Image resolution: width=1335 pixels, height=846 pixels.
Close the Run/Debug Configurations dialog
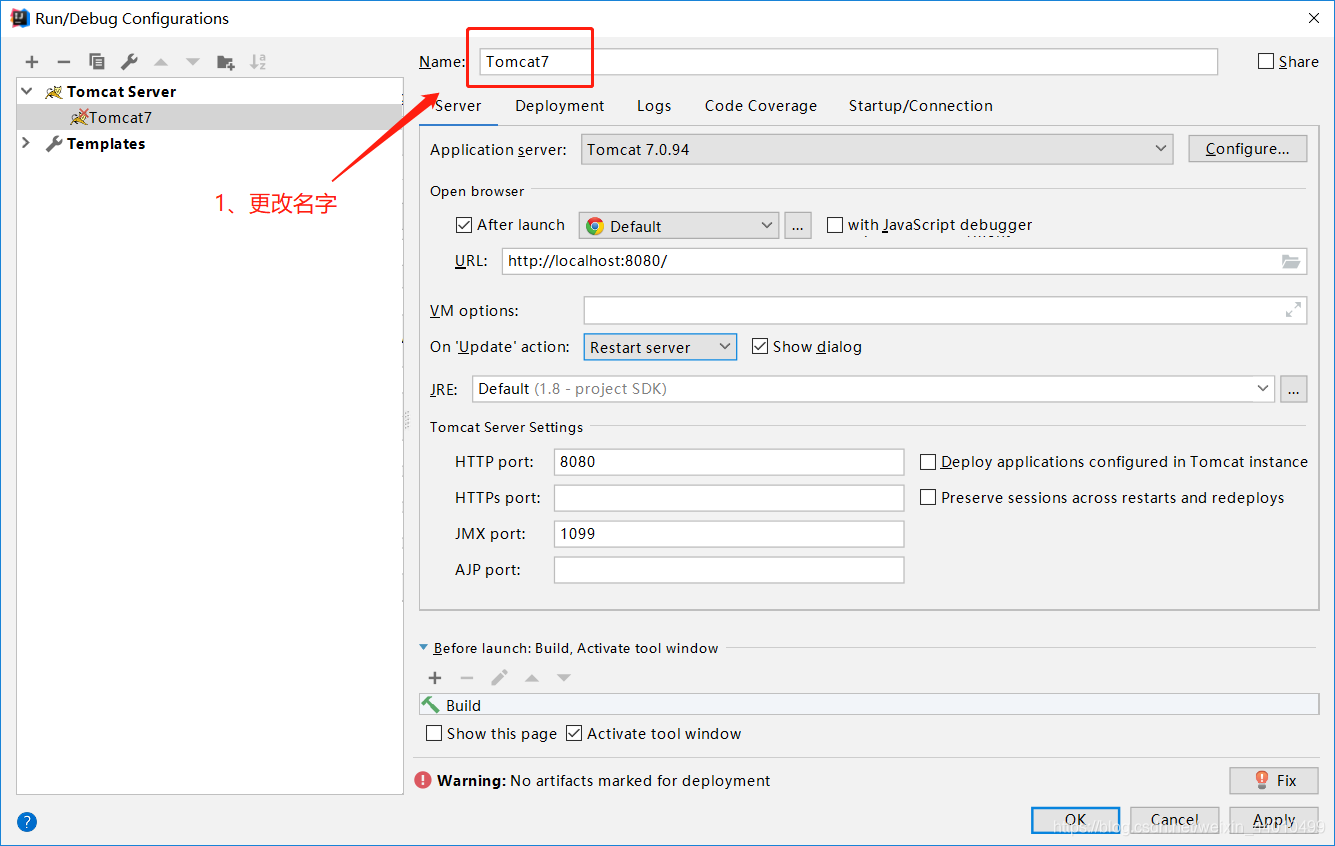[1312, 18]
